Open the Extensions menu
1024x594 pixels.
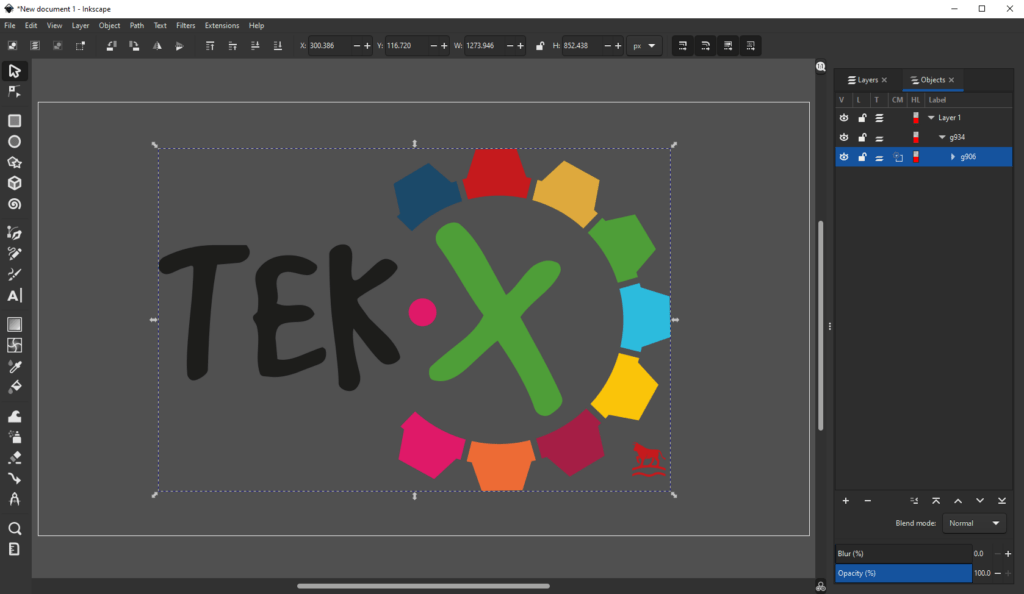[x=221, y=25]
